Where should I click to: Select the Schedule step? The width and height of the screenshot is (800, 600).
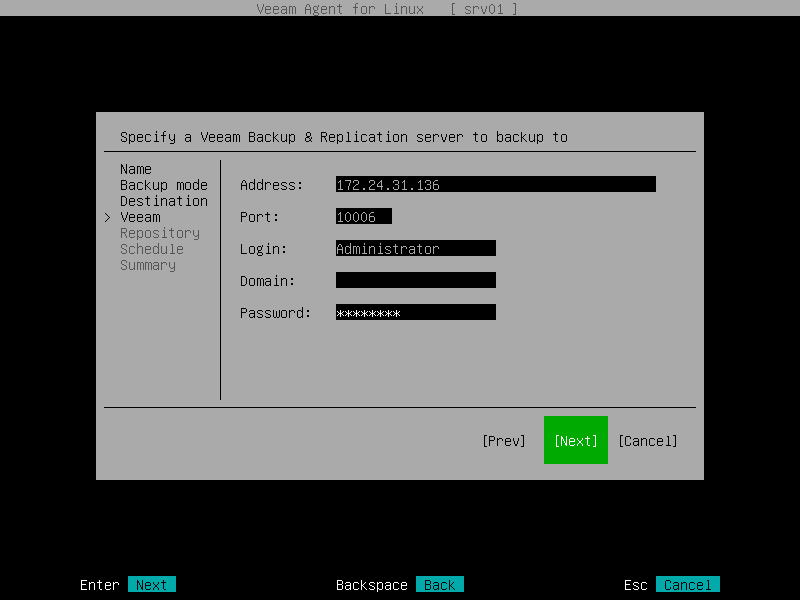[151, 249]
